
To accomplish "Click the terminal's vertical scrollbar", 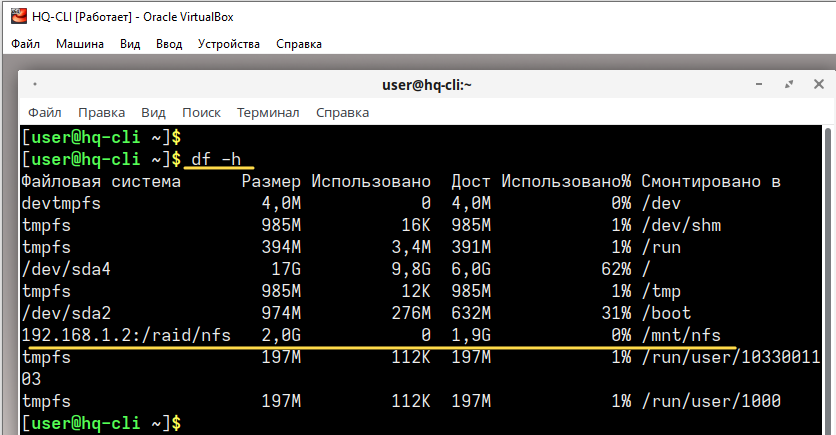I will (x=828, y=280).
